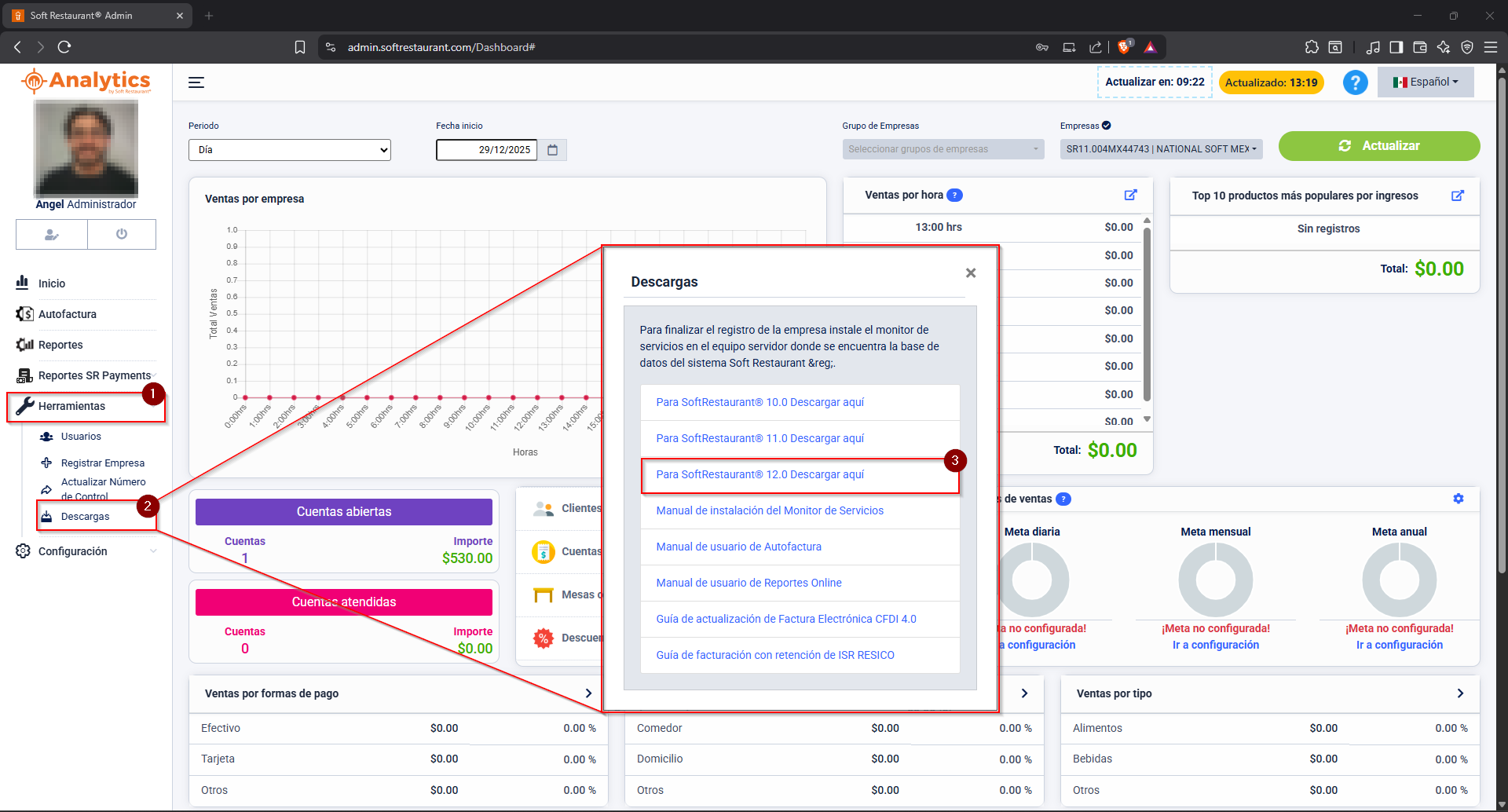Click the Meta mensual donut chart
This screenshot has height=812, width=1508.
(x=1216, y=580)
